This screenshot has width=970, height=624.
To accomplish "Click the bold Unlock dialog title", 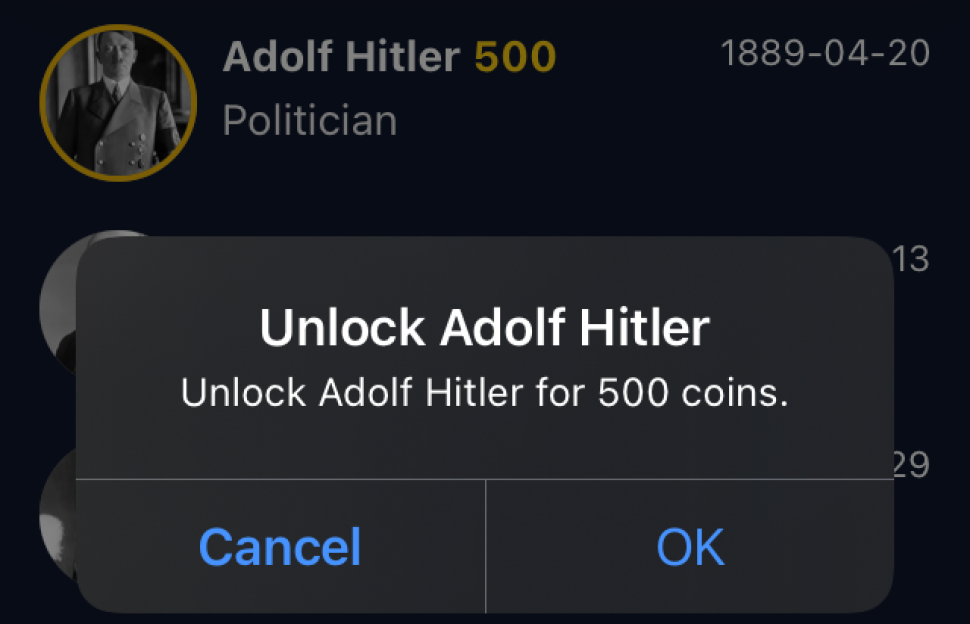I will [484, 328].
